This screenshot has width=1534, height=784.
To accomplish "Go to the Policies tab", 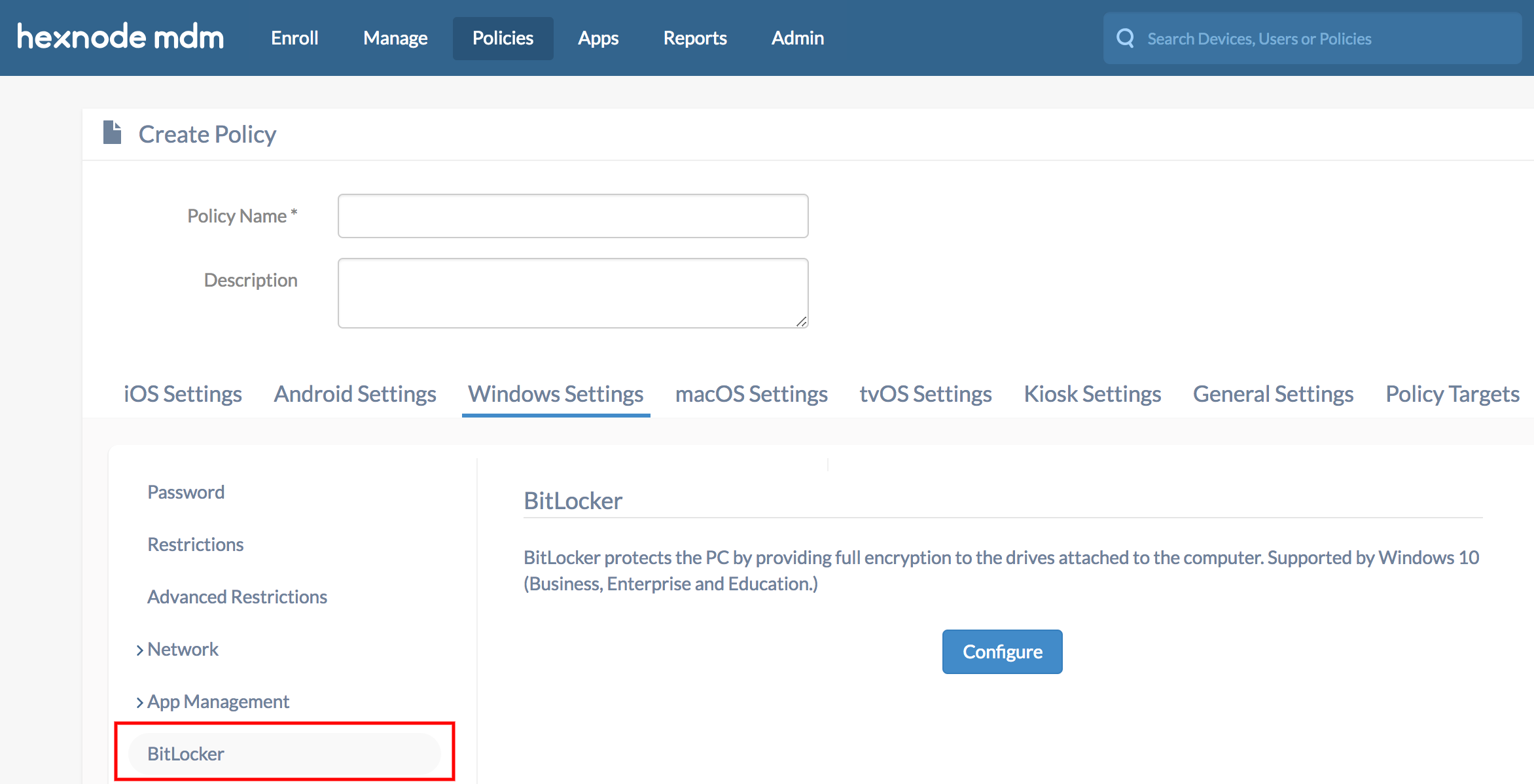I will [x=503, y=38].
